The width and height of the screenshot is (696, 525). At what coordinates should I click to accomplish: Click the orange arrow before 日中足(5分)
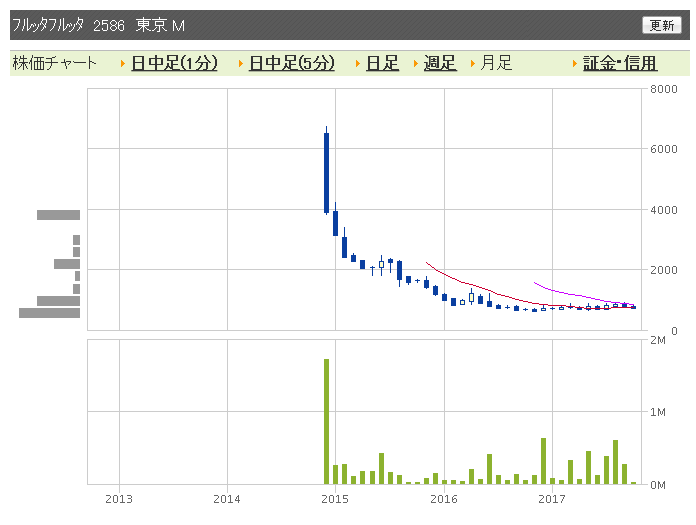(x=241, y=63)
